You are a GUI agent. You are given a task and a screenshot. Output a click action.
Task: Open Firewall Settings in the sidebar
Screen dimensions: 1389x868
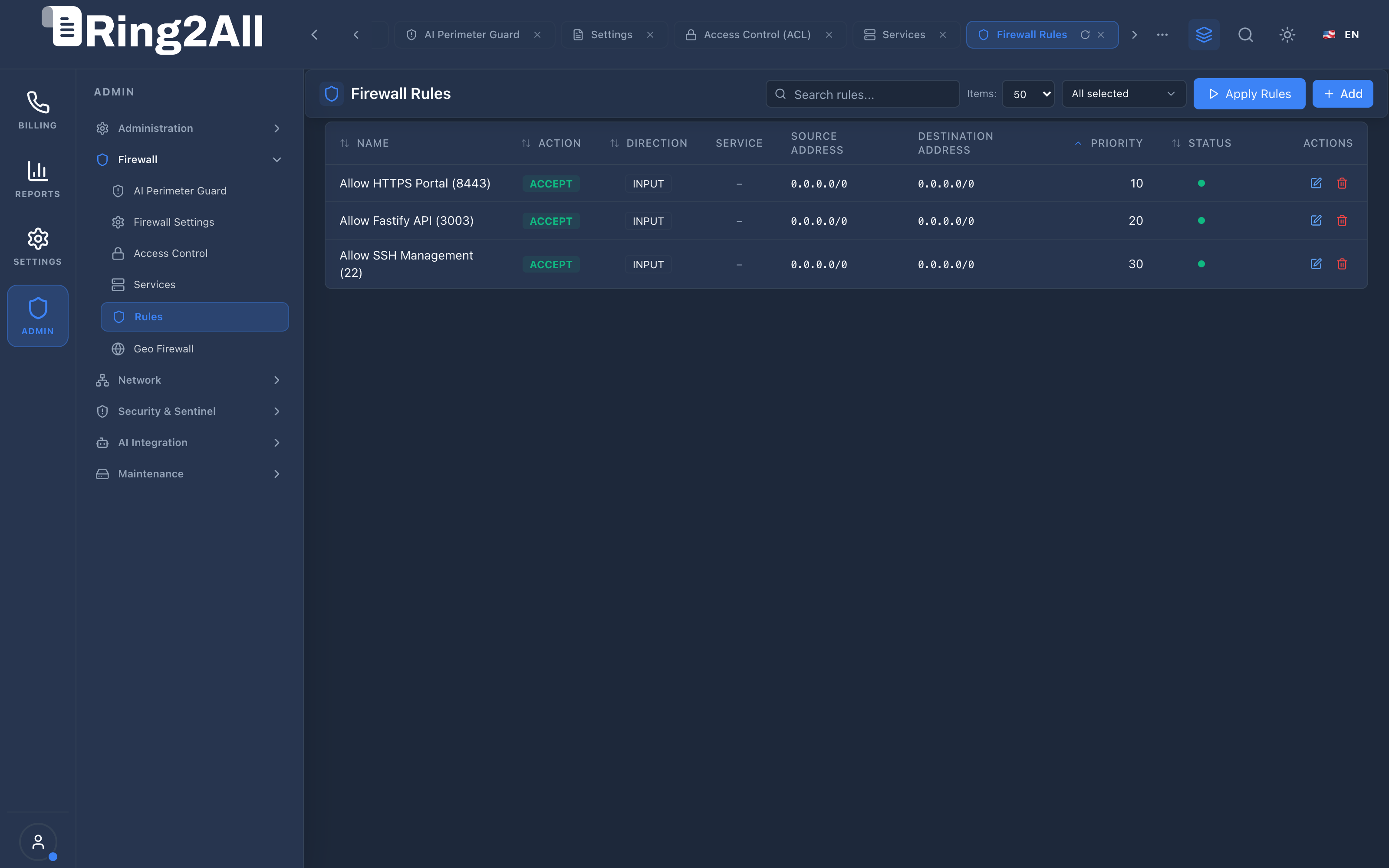click(x=195, y=222)
